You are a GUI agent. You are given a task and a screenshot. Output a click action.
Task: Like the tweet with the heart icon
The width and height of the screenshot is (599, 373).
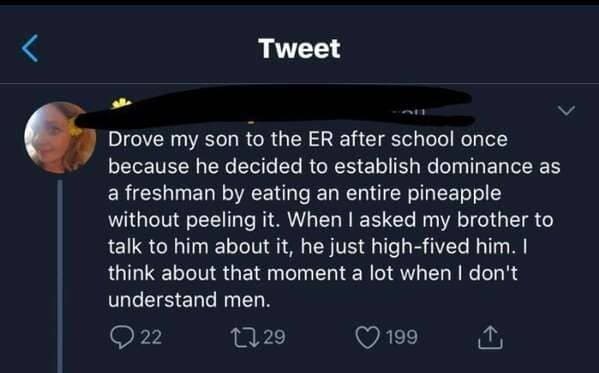pyautogui.click(x=367, y=337)
